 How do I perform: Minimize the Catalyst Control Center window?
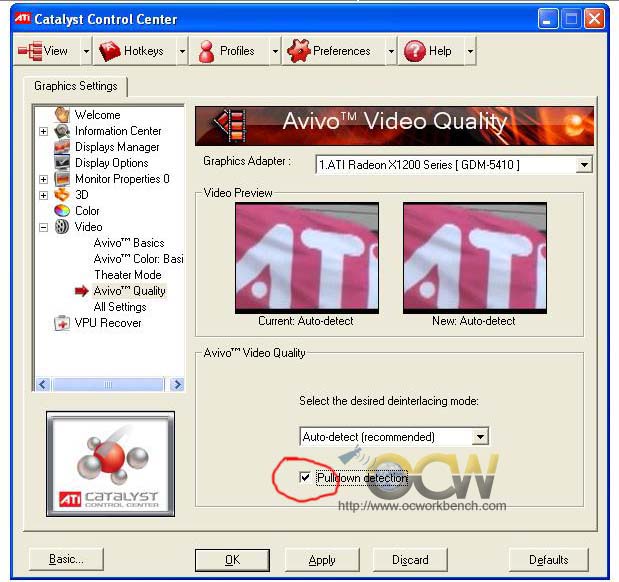pos(548,19)
